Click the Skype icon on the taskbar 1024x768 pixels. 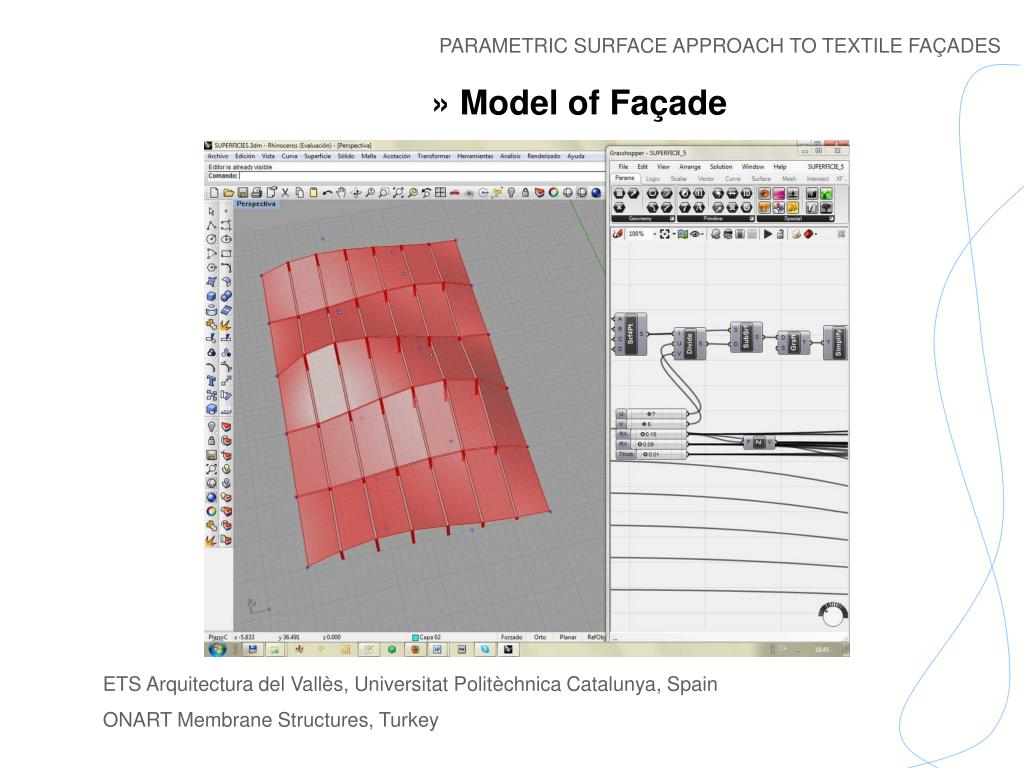tap(485, 649)
